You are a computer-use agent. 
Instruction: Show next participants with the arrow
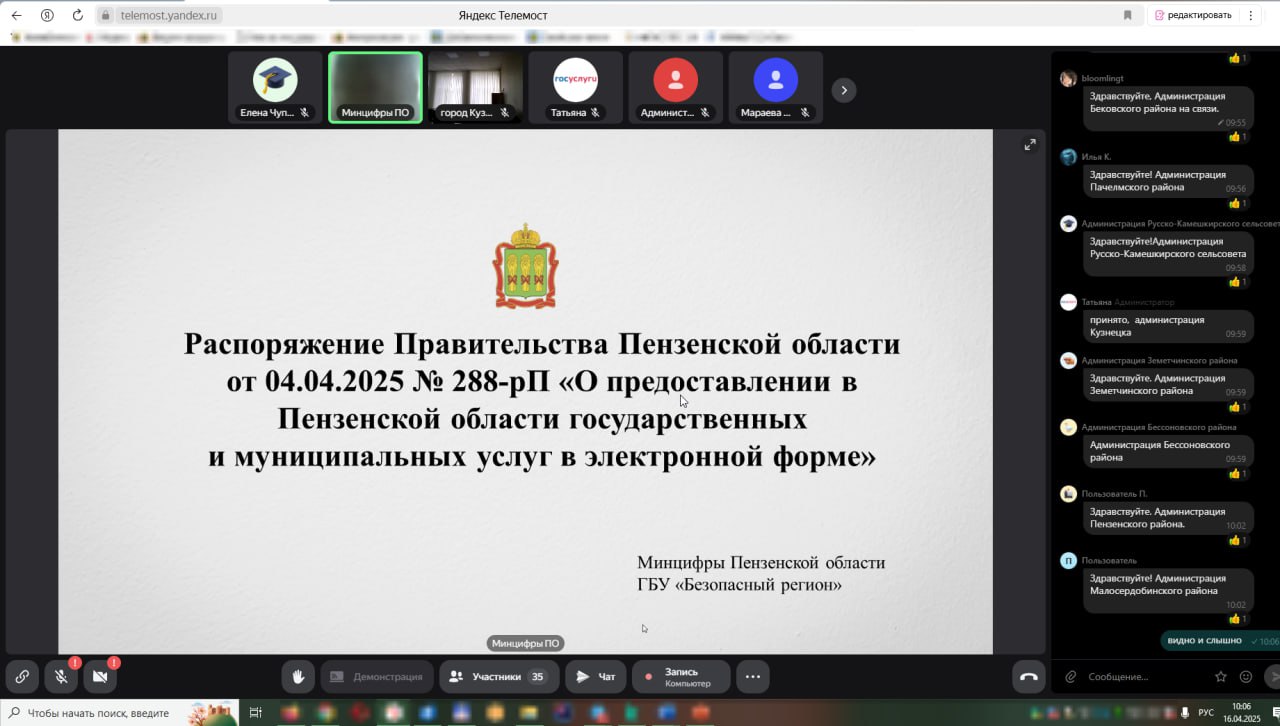point(844,90)
